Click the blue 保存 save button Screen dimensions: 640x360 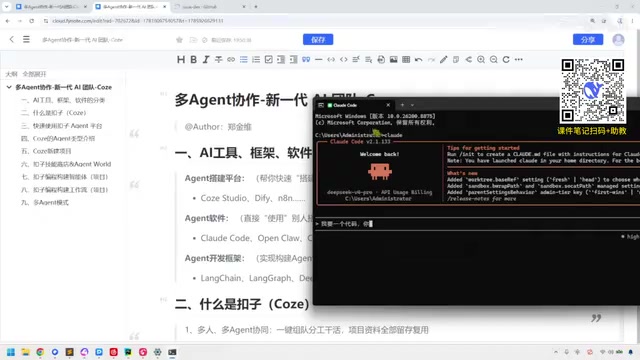tap(318, 40)
